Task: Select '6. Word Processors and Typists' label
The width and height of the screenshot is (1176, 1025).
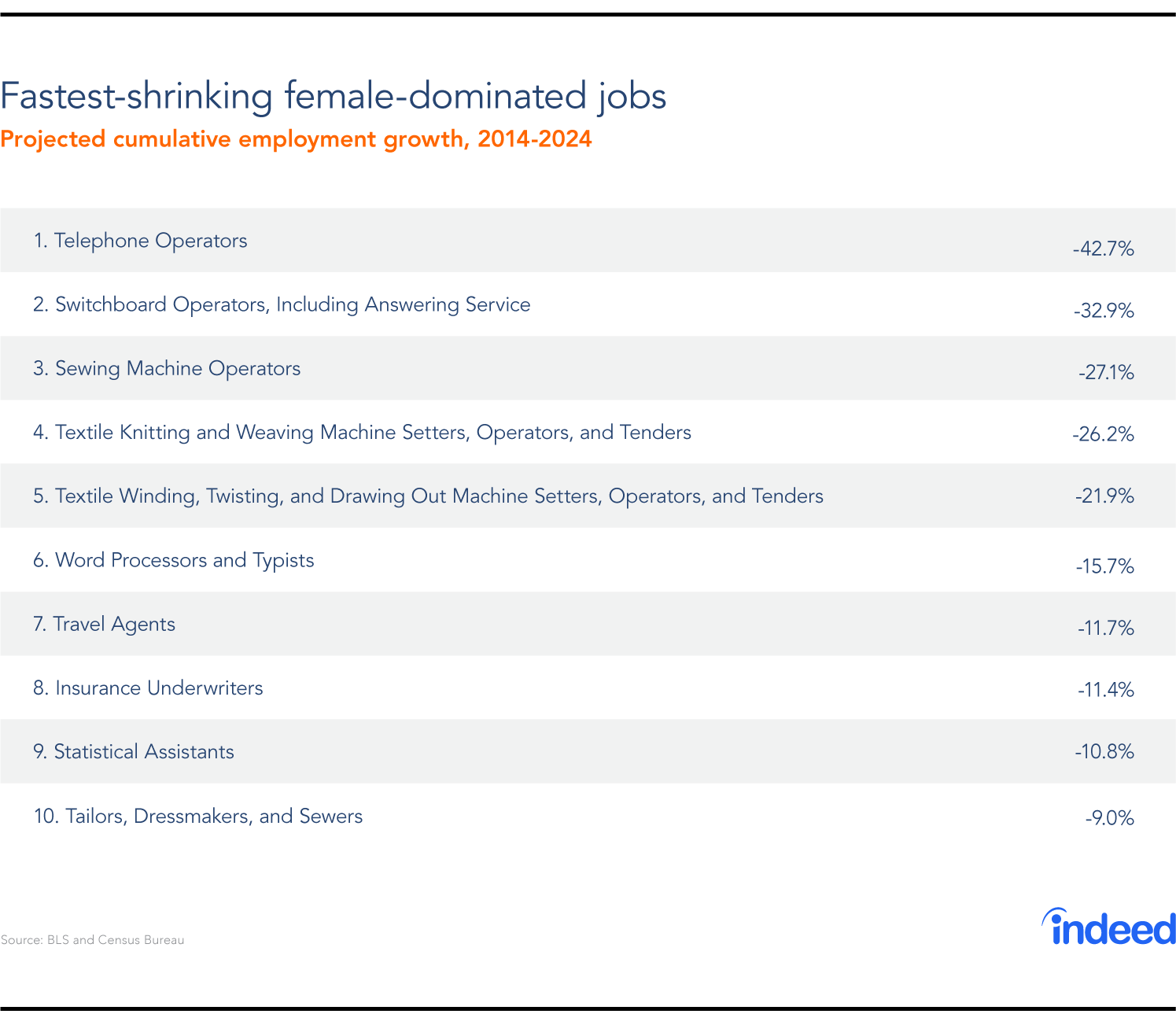Action: 173,560
